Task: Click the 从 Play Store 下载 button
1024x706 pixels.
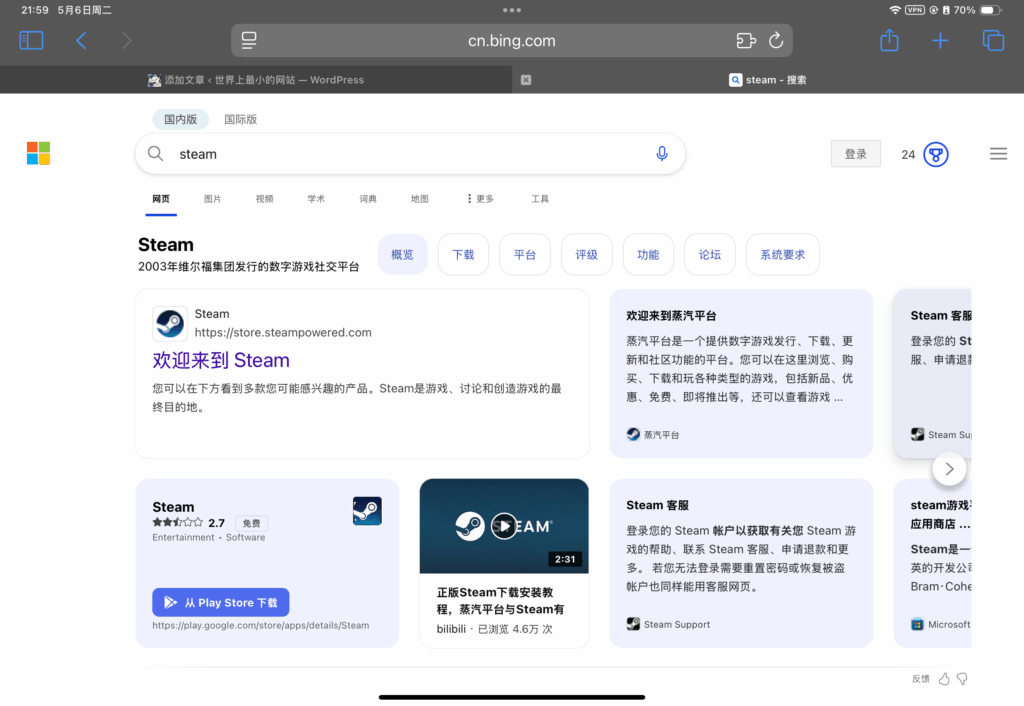Action: pos(221,602)
